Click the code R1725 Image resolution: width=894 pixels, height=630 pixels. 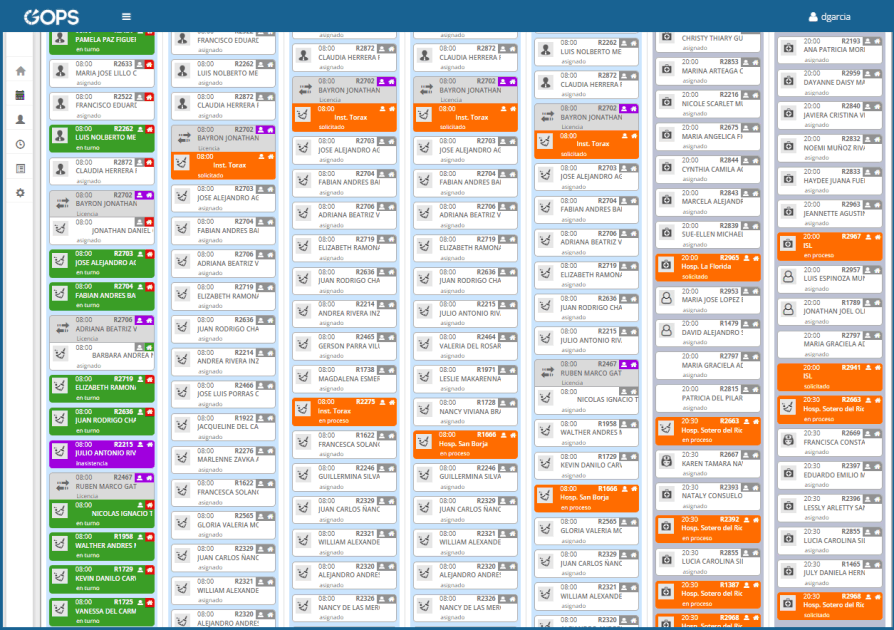(x=123, y=602)
